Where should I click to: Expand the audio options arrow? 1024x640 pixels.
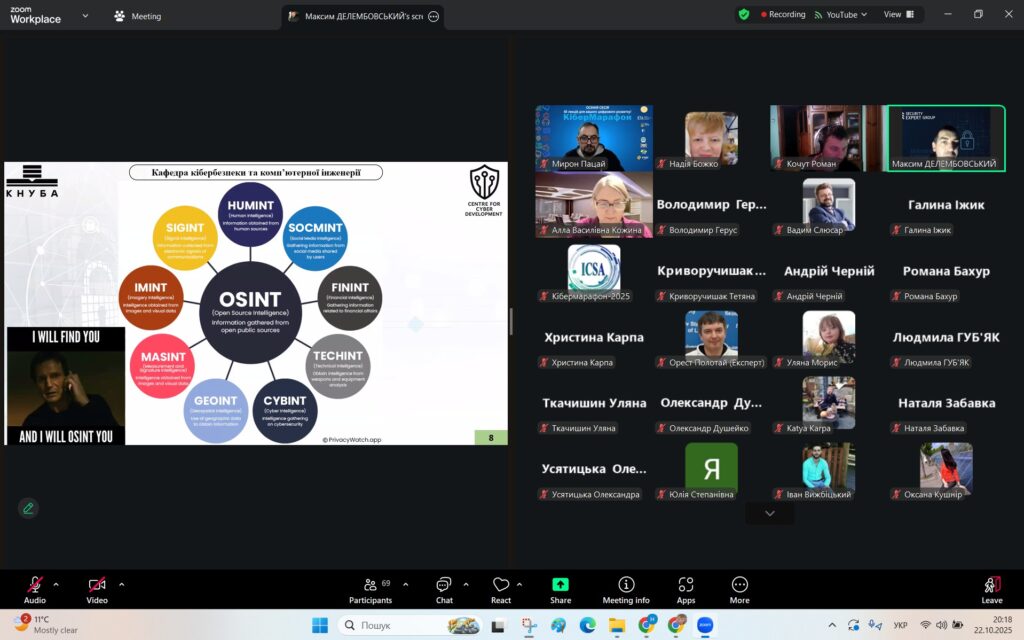56,584
